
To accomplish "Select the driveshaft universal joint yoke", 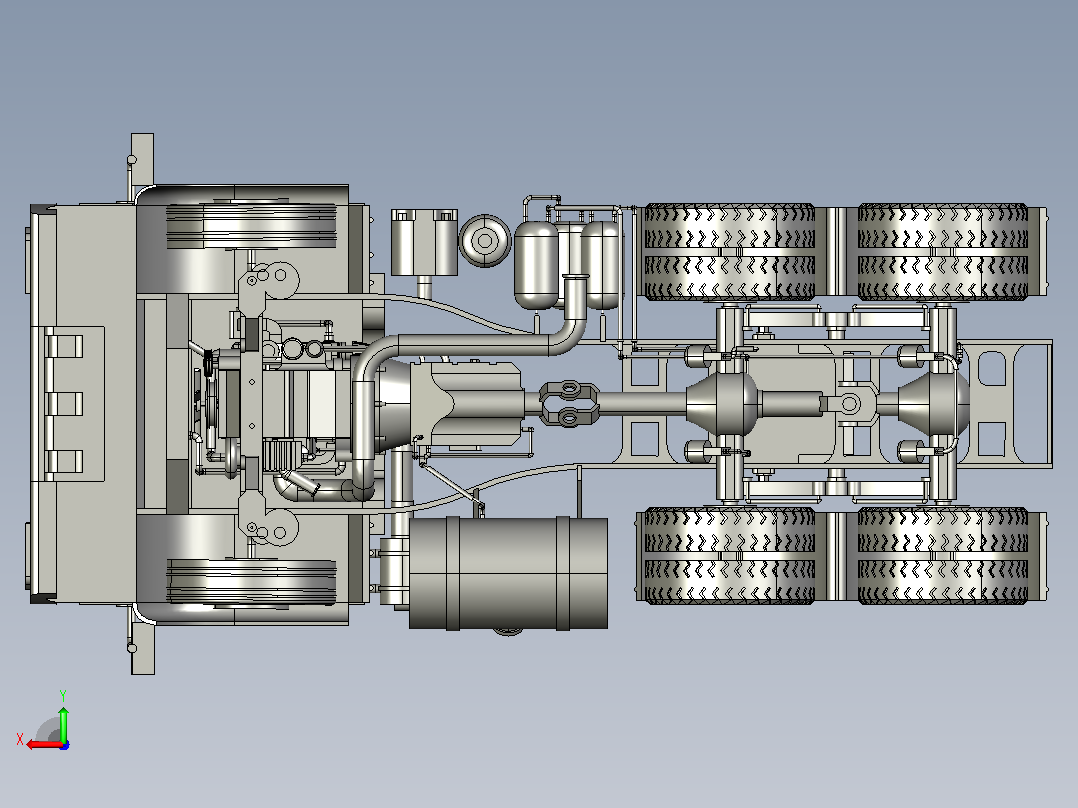I will (569, 404).
